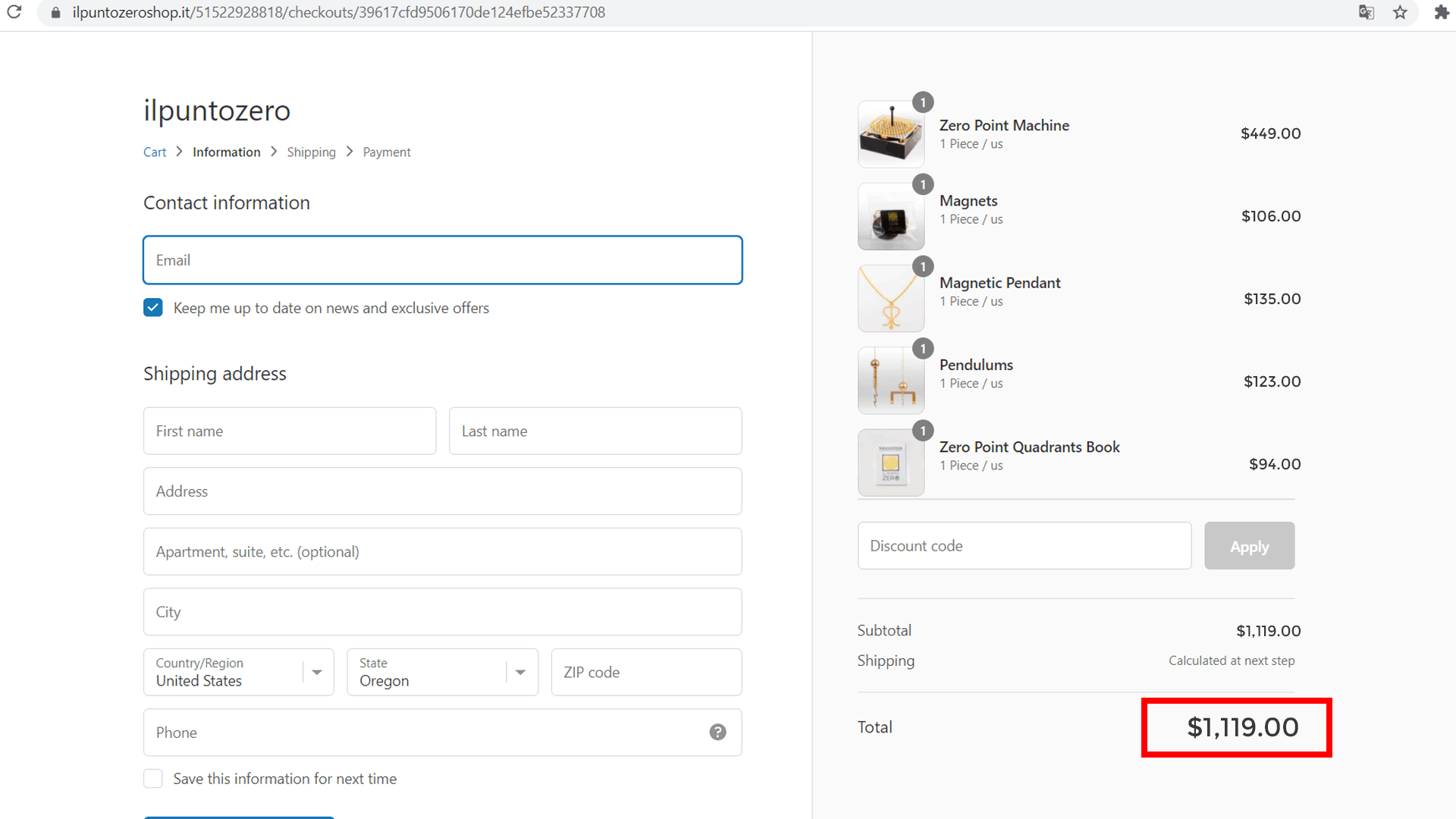Check Save this information for next time
1456x819 pixels.
153,778
